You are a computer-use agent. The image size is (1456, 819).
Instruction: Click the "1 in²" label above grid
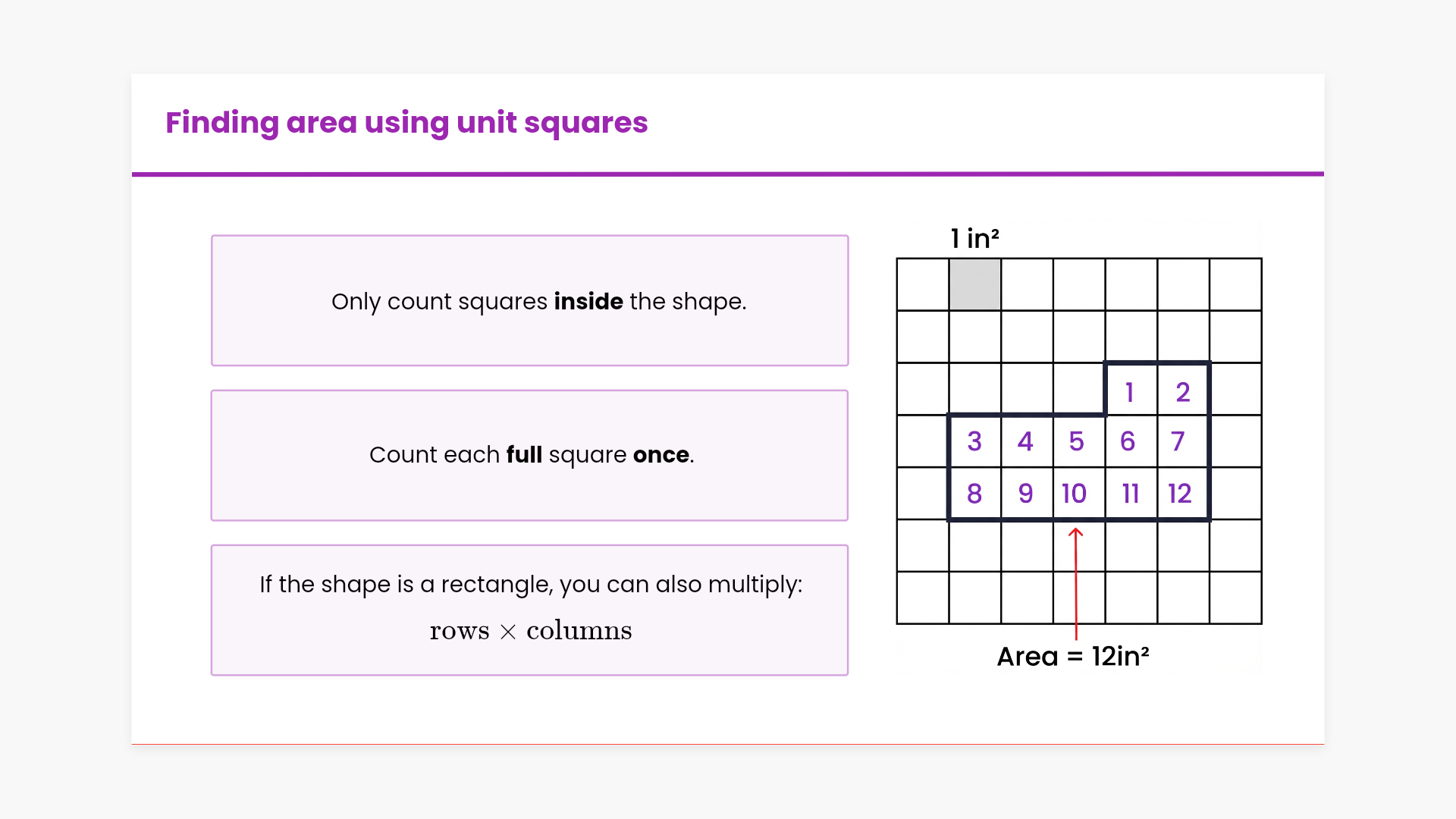[974, 239]
